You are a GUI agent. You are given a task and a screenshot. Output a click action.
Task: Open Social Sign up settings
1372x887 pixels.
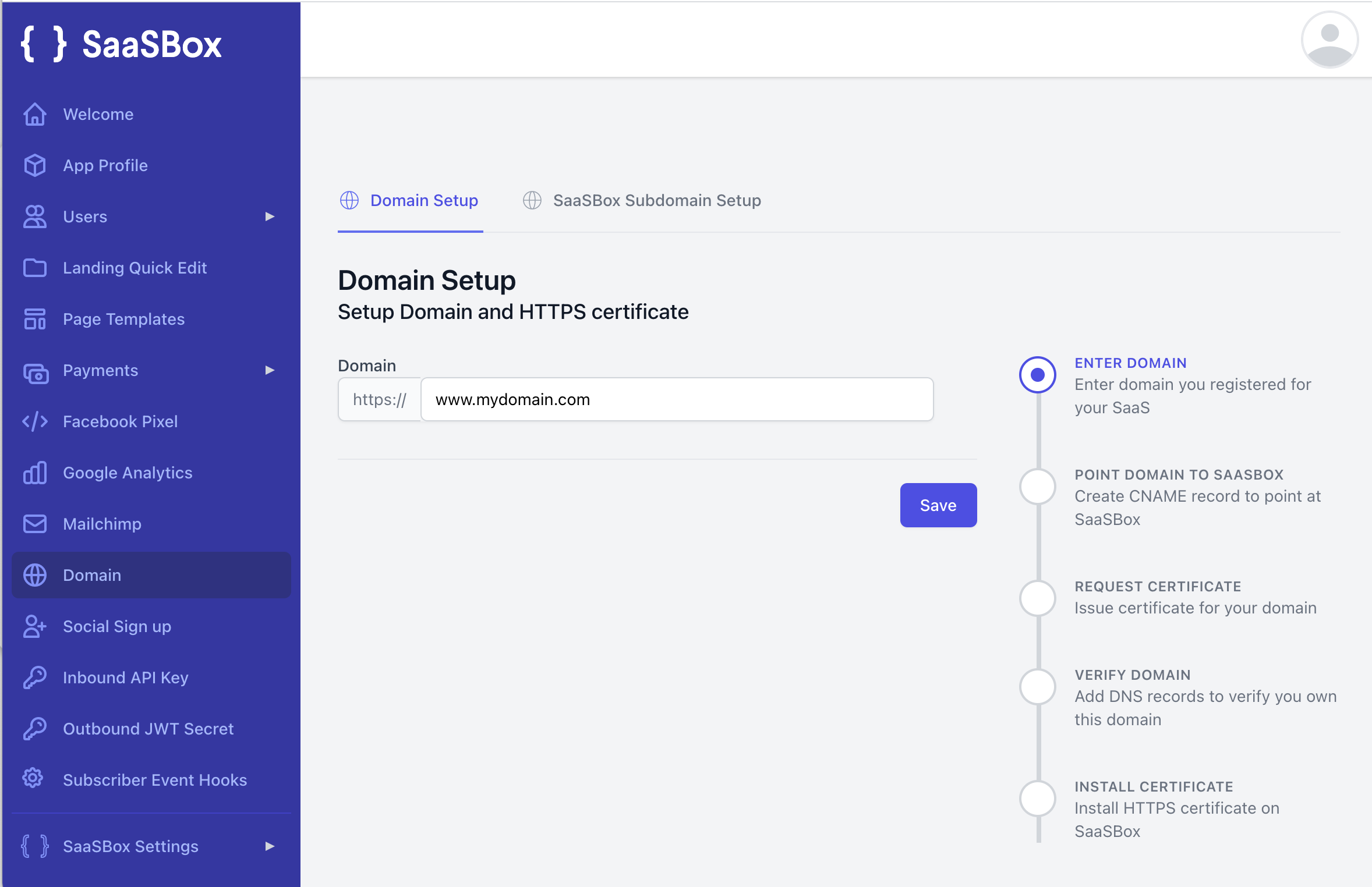[x=151, y=626]
